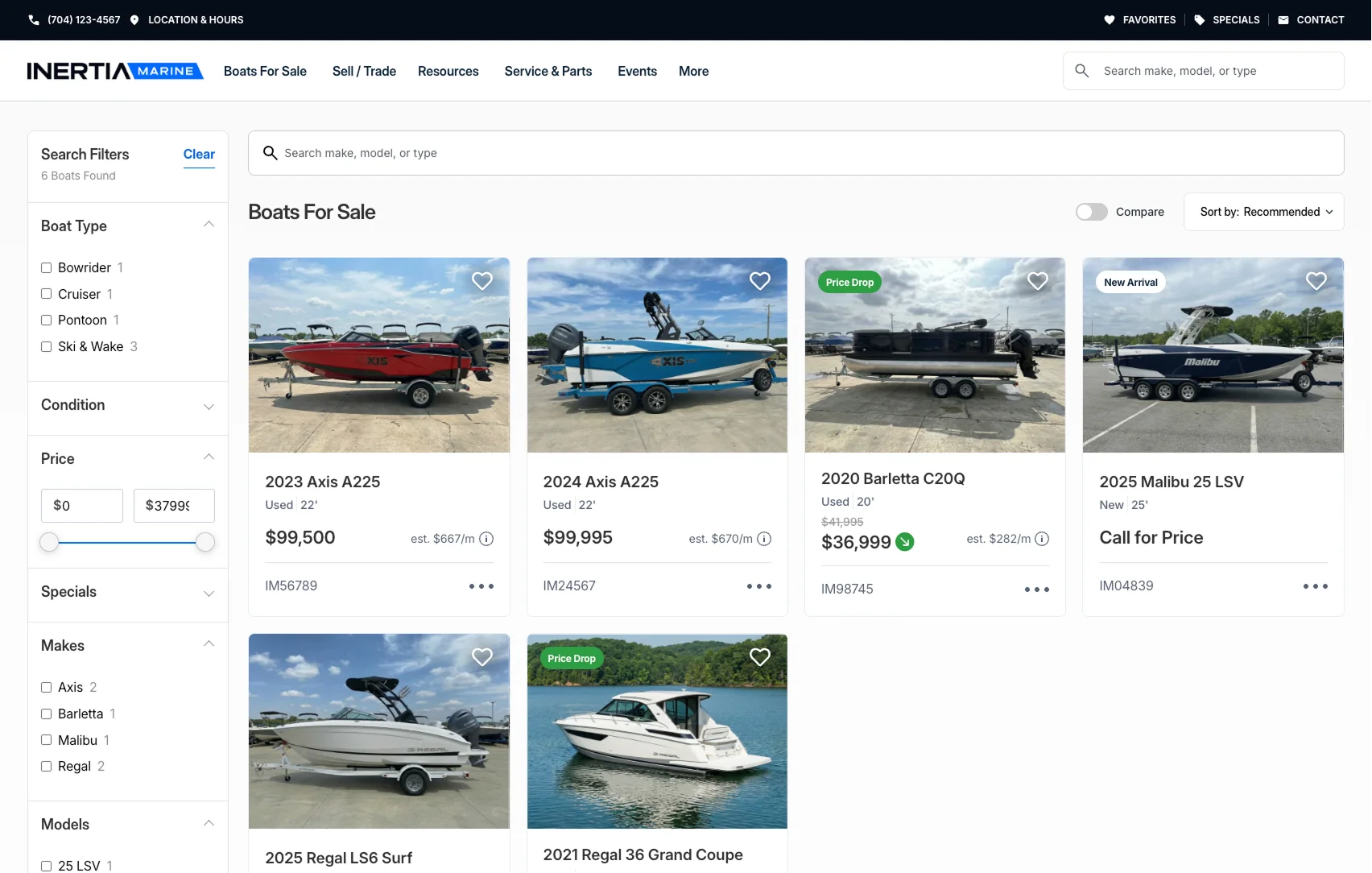The height and width of the screenshot is (873, 1372).
Task: Click the maximum price slider handle
Action: (205, 543)
